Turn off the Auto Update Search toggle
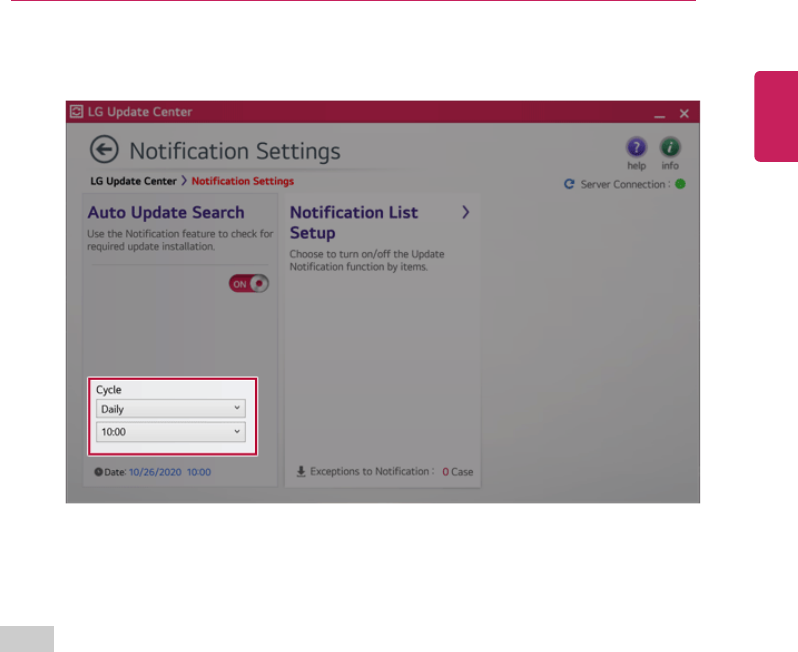798x652 pixels. [248, 284]
